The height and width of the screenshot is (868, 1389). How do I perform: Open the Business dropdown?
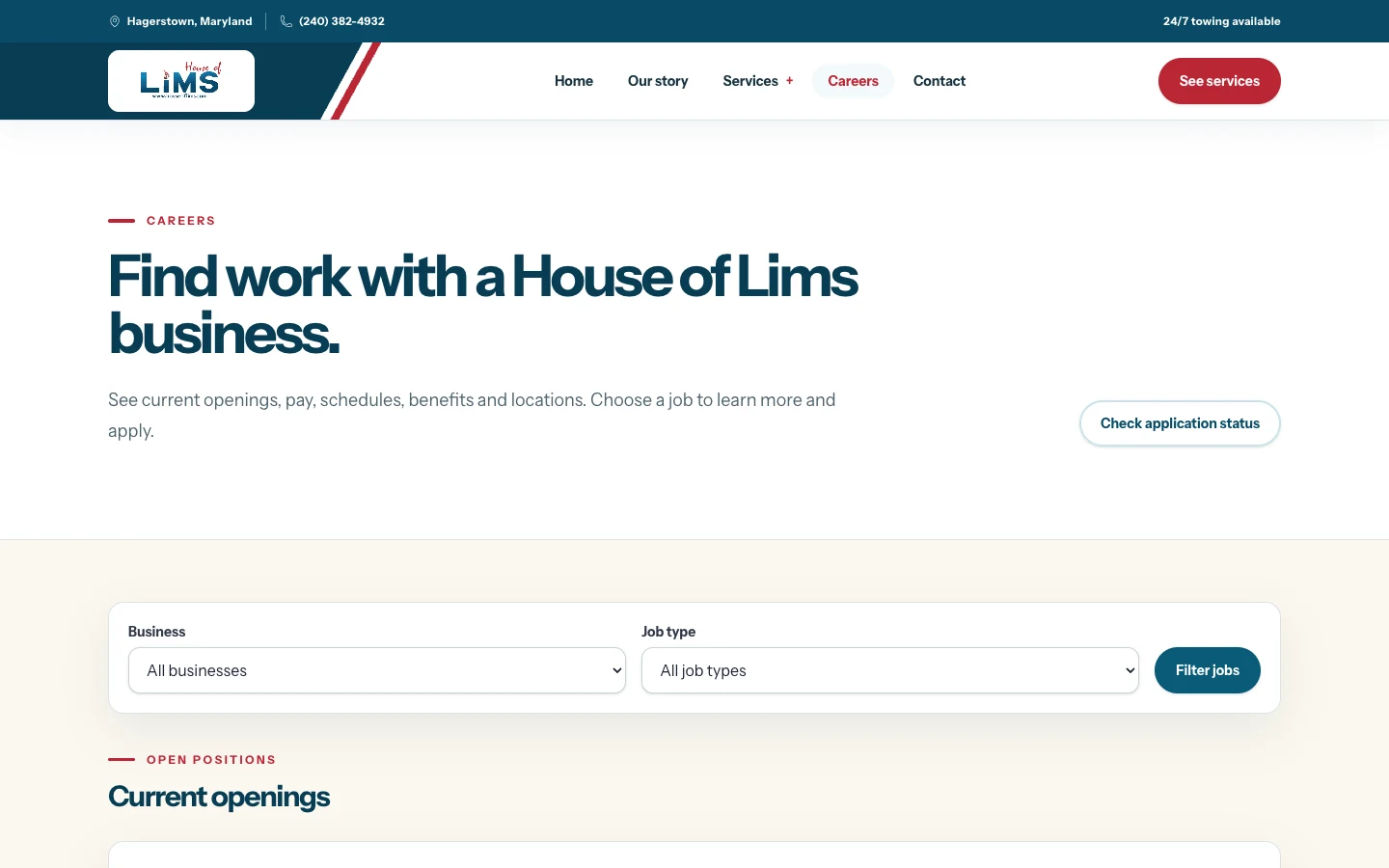click(x=377, y=670)
